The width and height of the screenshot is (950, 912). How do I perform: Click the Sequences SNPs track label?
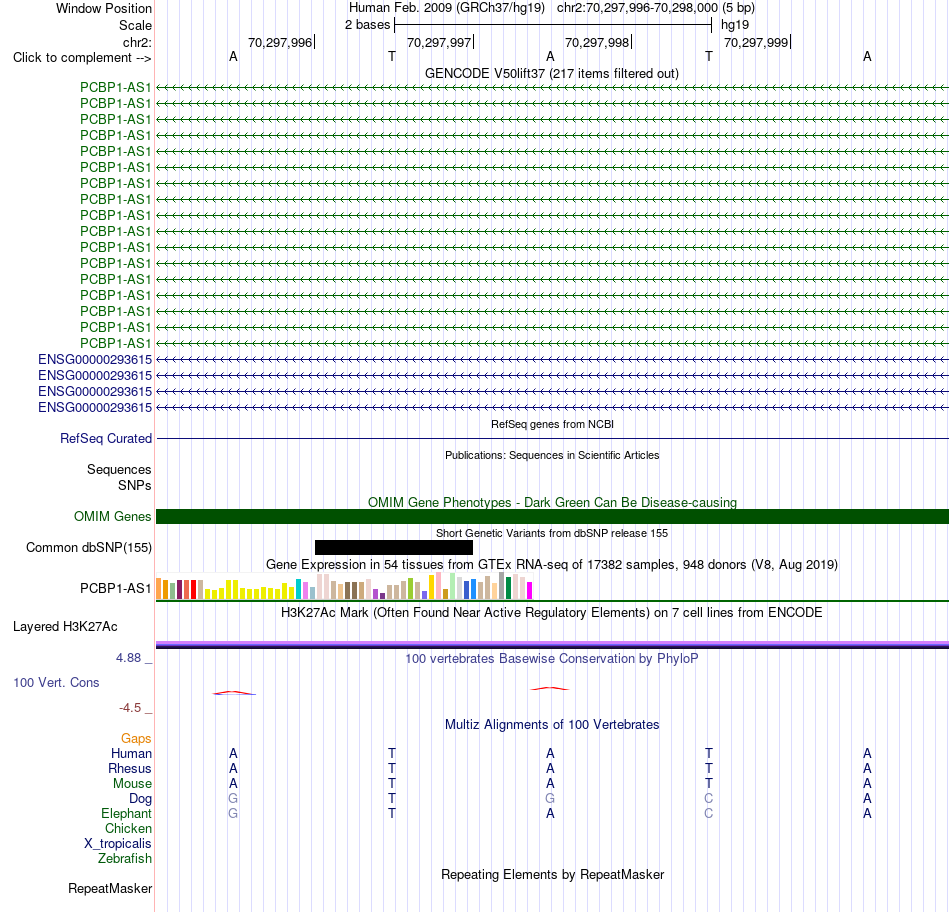point(119,478)
